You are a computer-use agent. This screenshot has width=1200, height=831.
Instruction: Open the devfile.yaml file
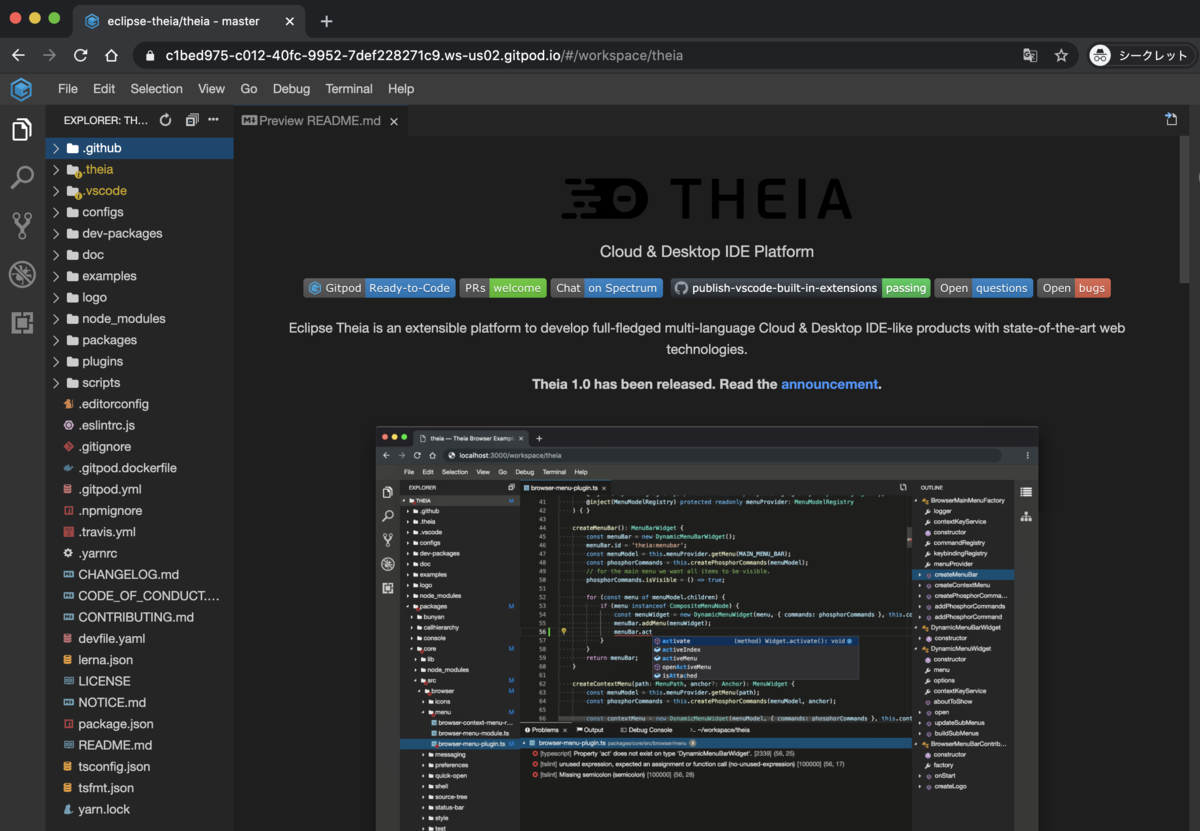139,638
